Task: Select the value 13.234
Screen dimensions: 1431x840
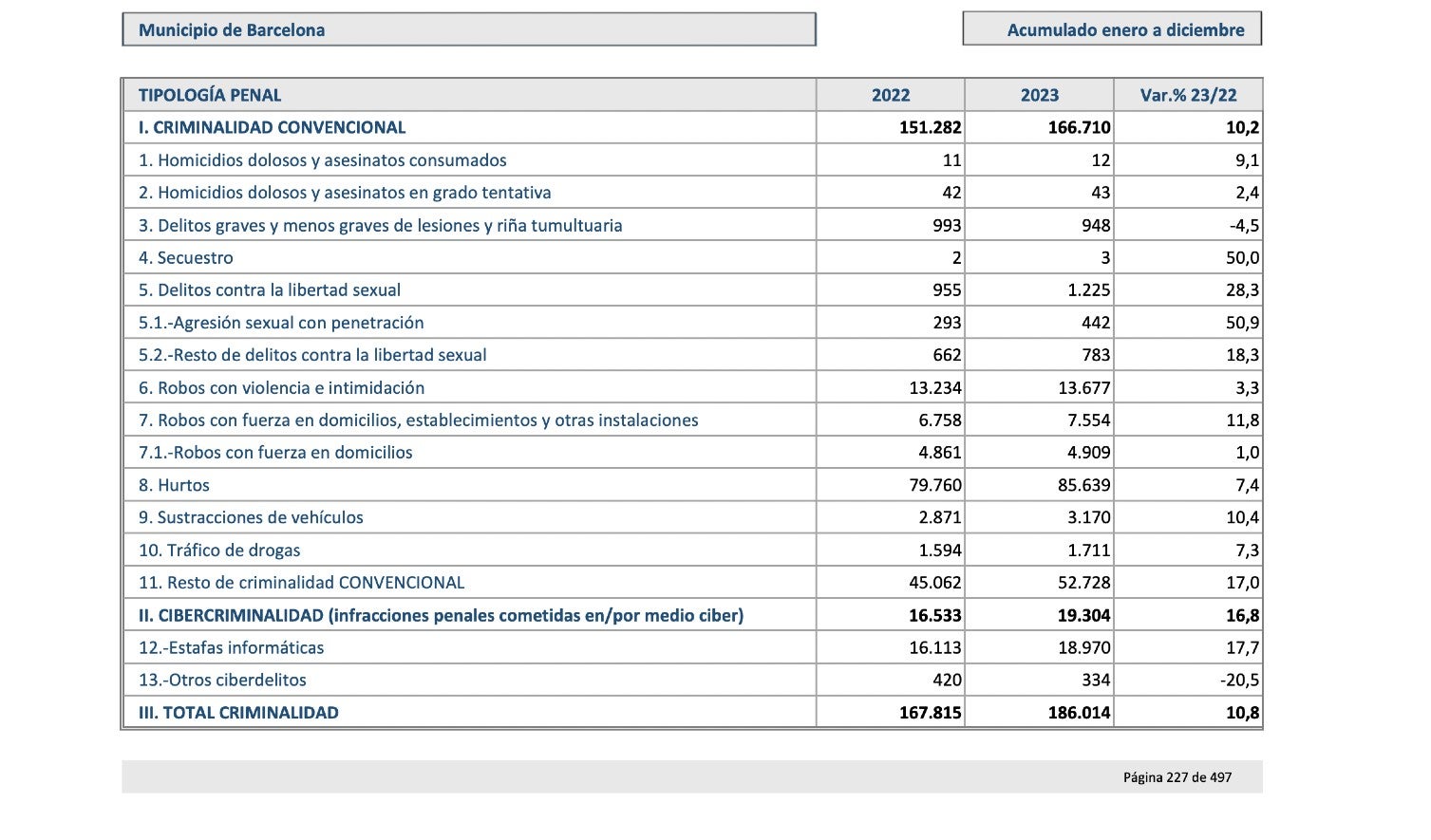Action: coord(935,387)
